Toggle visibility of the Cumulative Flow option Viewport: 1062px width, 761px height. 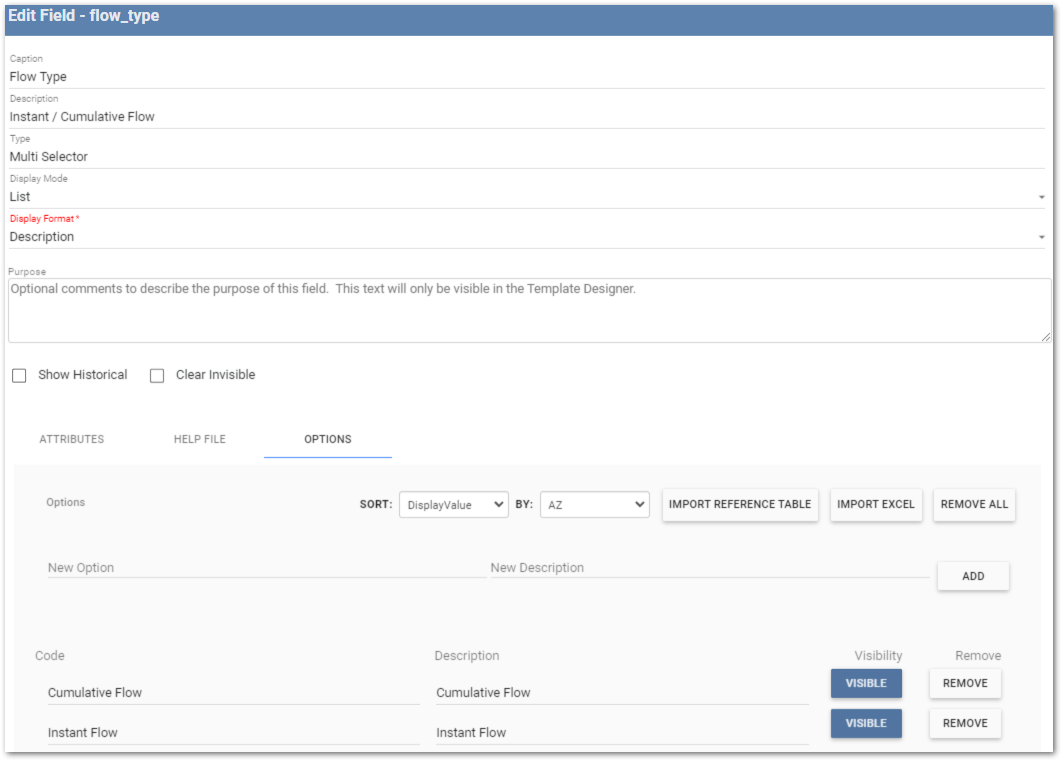coord(866,683)
